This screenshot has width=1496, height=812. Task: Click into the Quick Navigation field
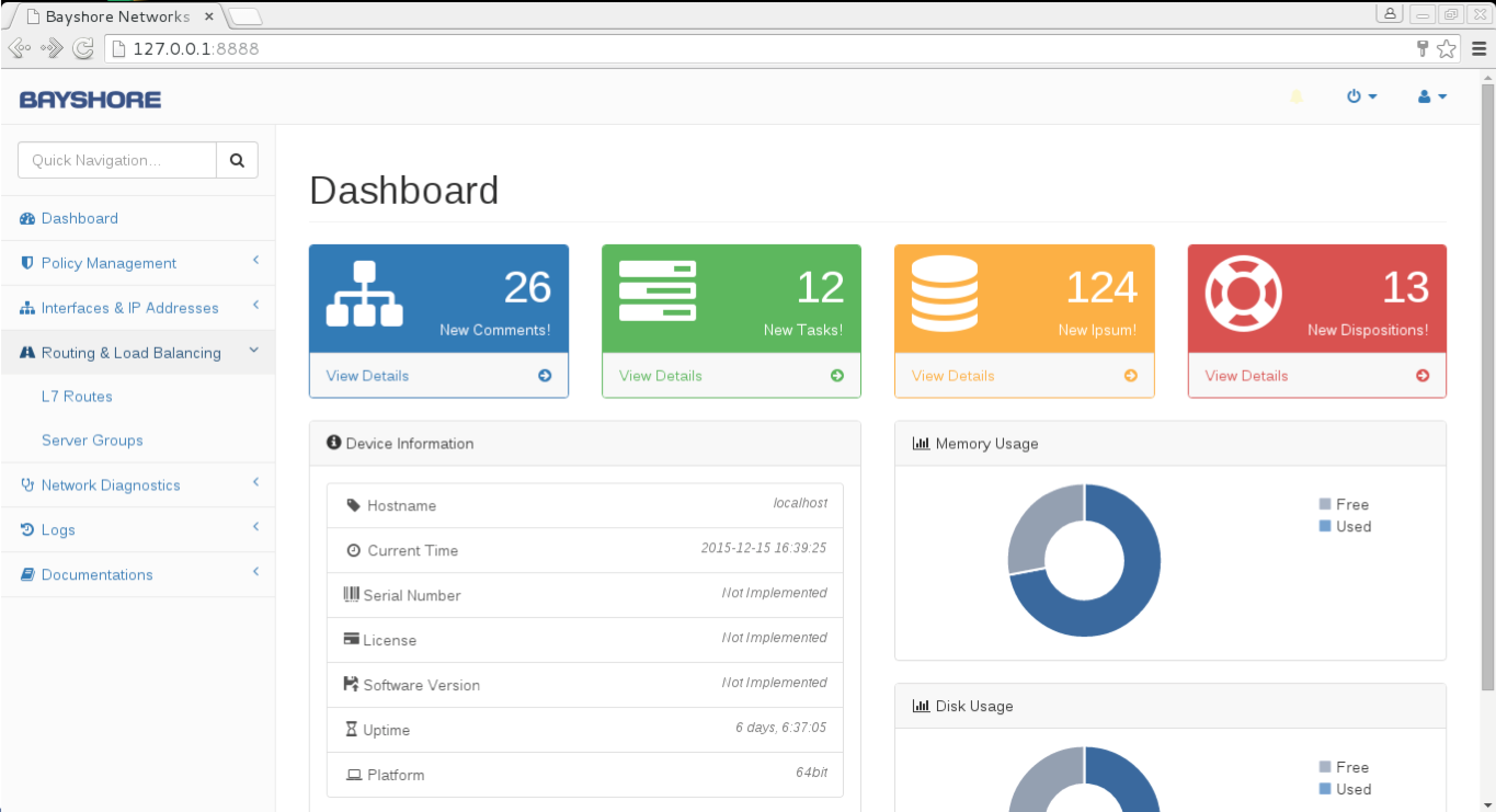pyautogui.click(x=117, y=161)
